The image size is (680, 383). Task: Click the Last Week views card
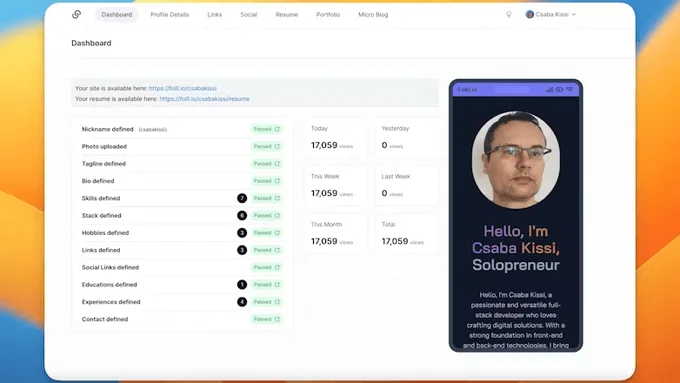pos(406,186)
